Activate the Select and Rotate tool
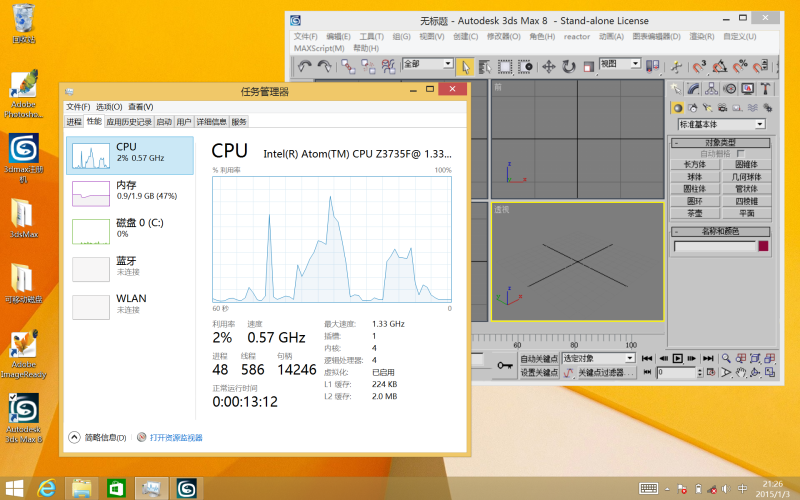 (x=568, y=66)
